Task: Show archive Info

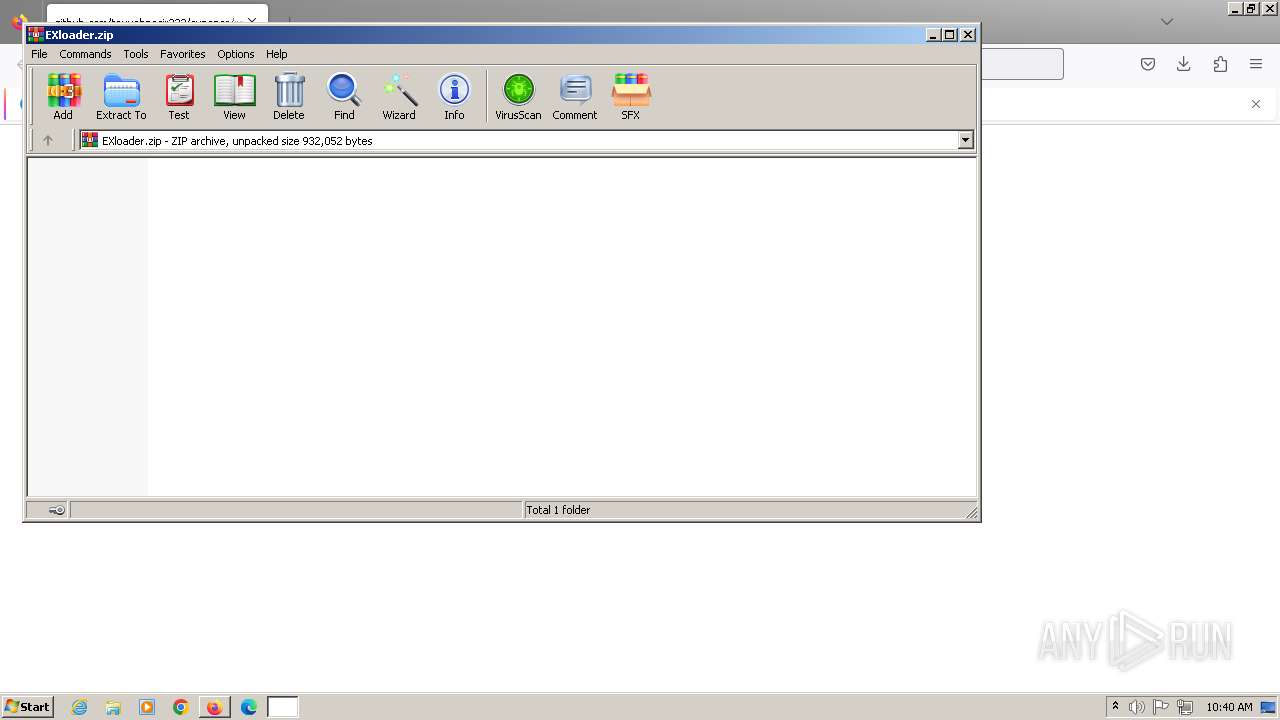Action: click(454, 97)
